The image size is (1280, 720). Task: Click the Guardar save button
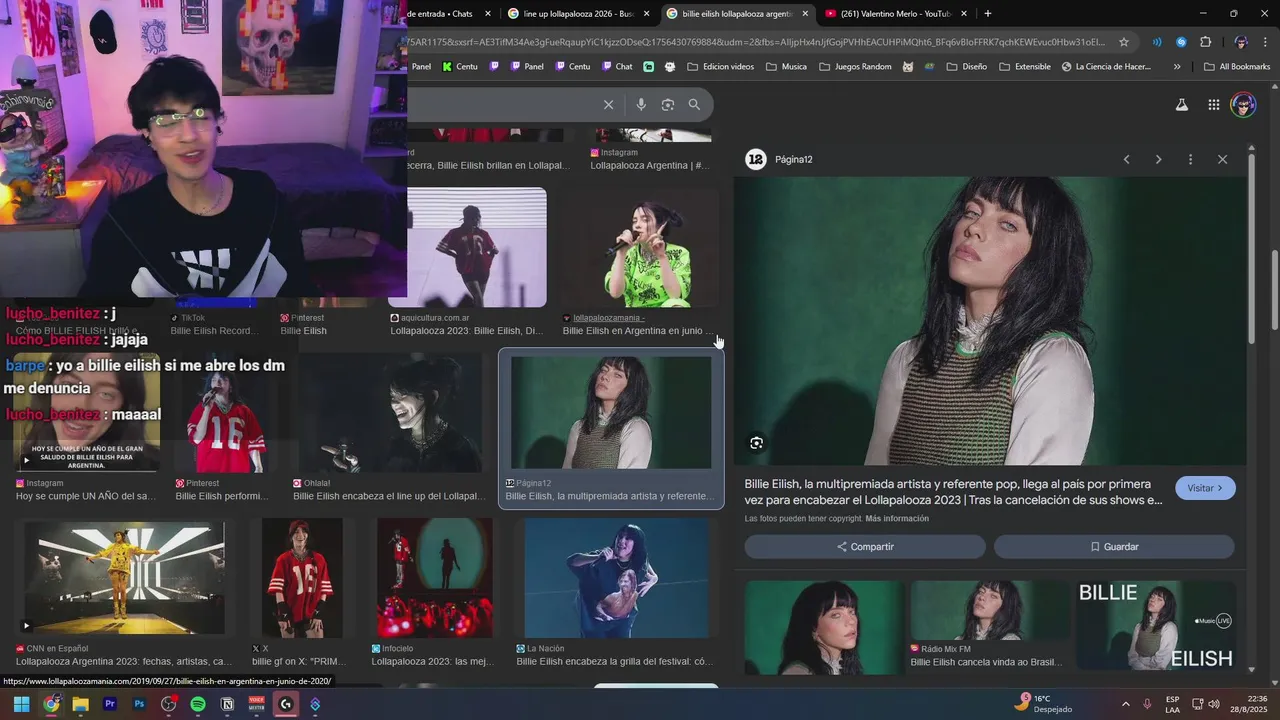click(x=1114, y=547)
